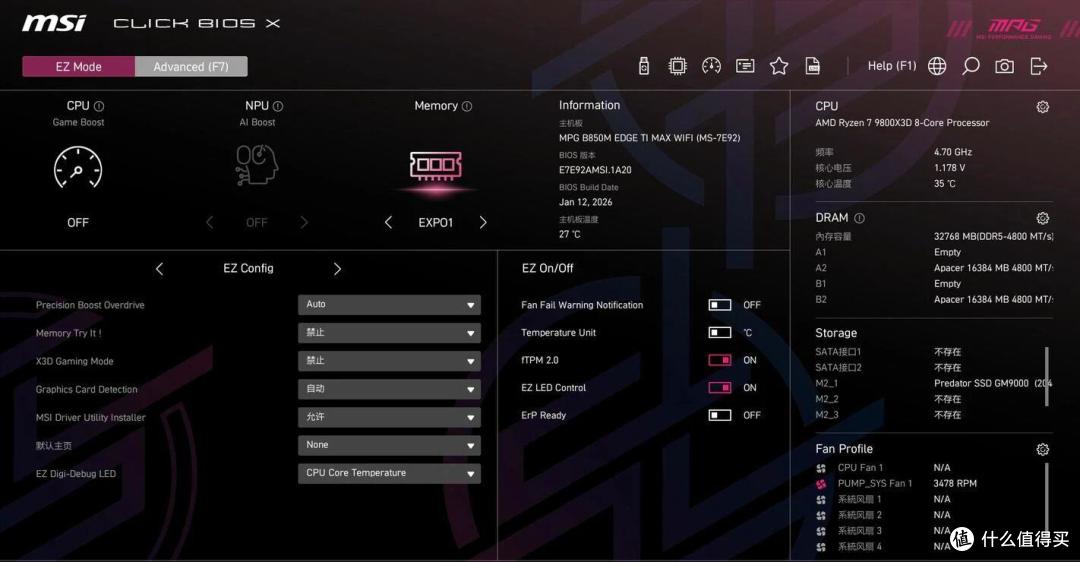Image resolution: width=1080 pixels, height=562 pixels.
Task: Click the CPU Fan 1 fan icon
Action: (821, 468)
